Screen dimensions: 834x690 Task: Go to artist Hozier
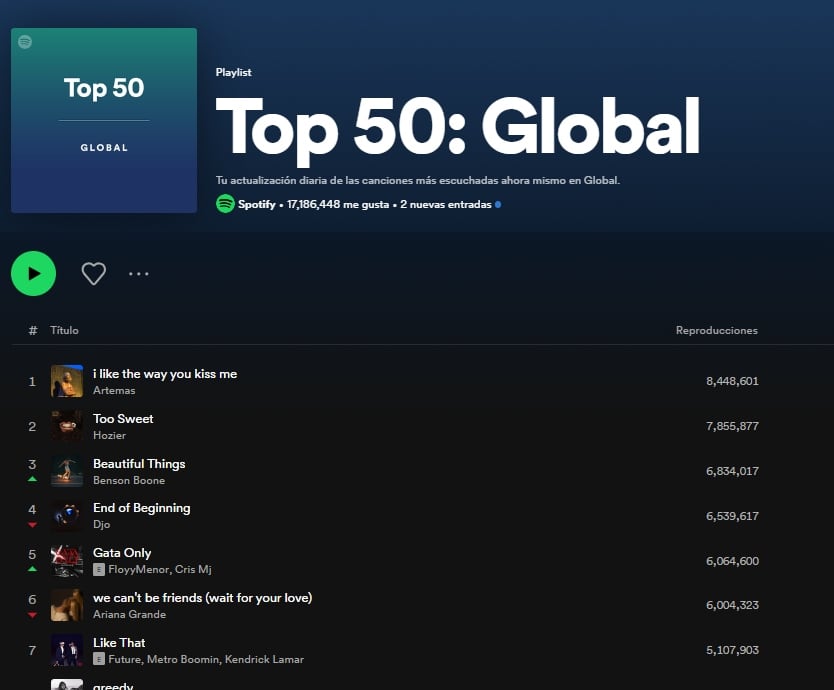point(109,435)
